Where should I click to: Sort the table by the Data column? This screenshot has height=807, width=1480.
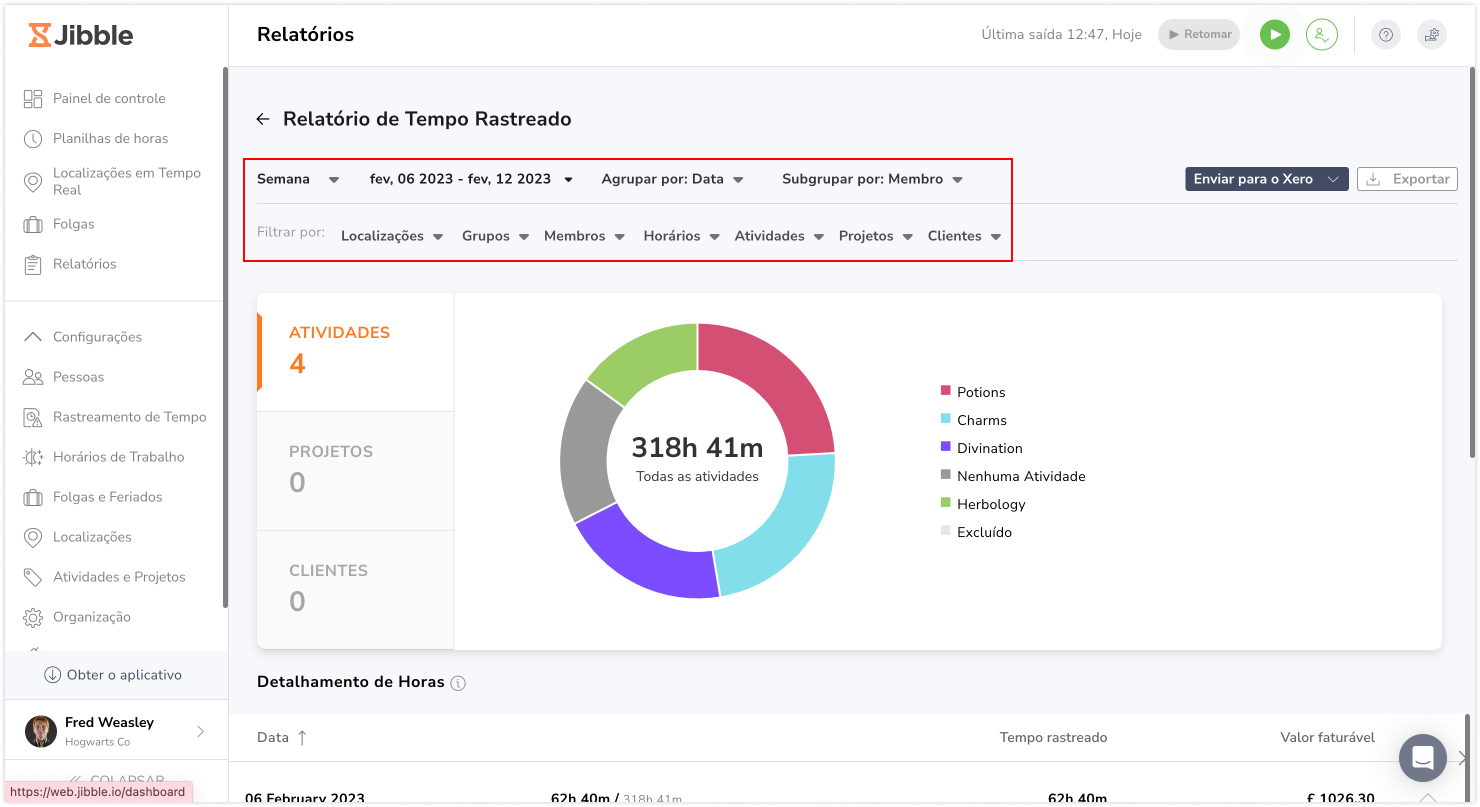(281, 737)
